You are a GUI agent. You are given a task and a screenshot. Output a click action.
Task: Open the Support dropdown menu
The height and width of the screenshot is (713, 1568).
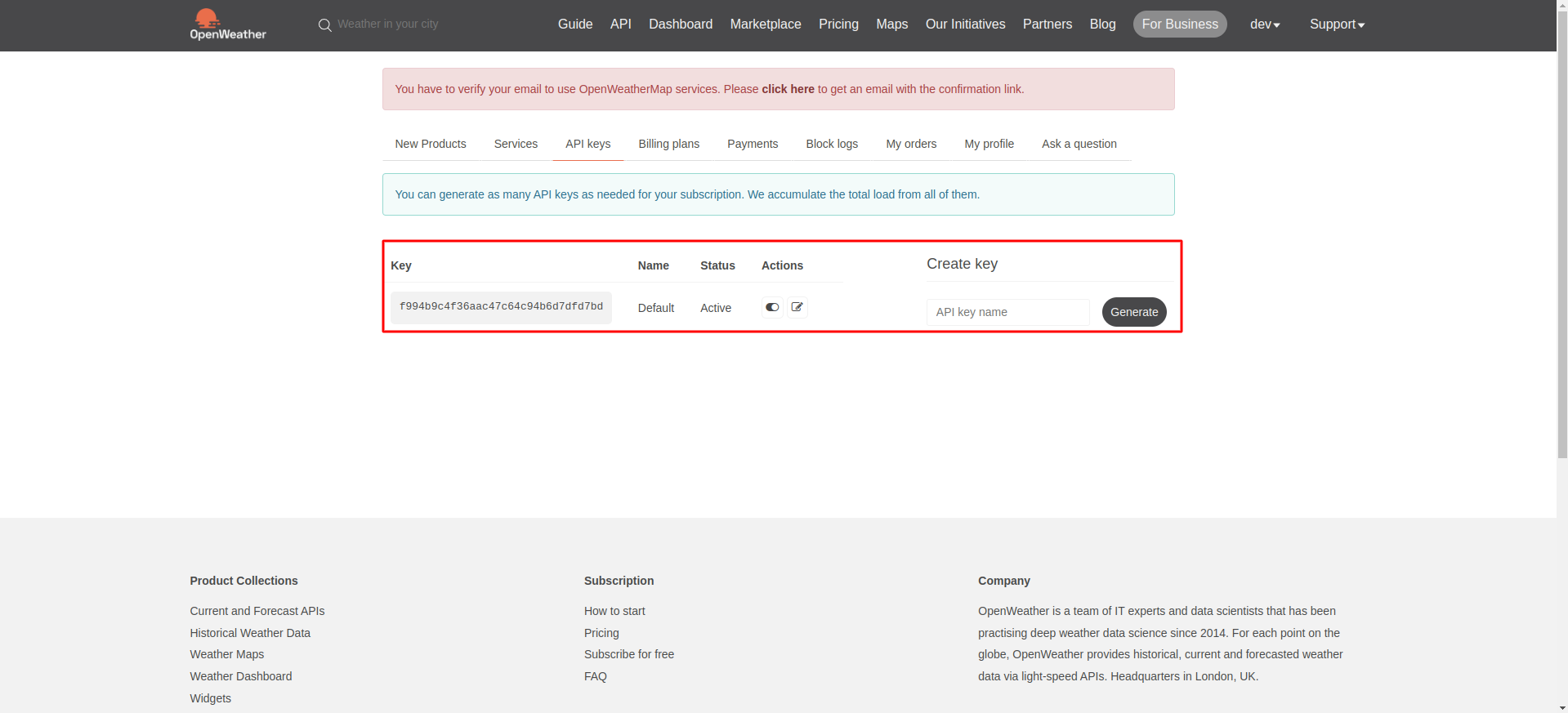(x=1337, y=25)
